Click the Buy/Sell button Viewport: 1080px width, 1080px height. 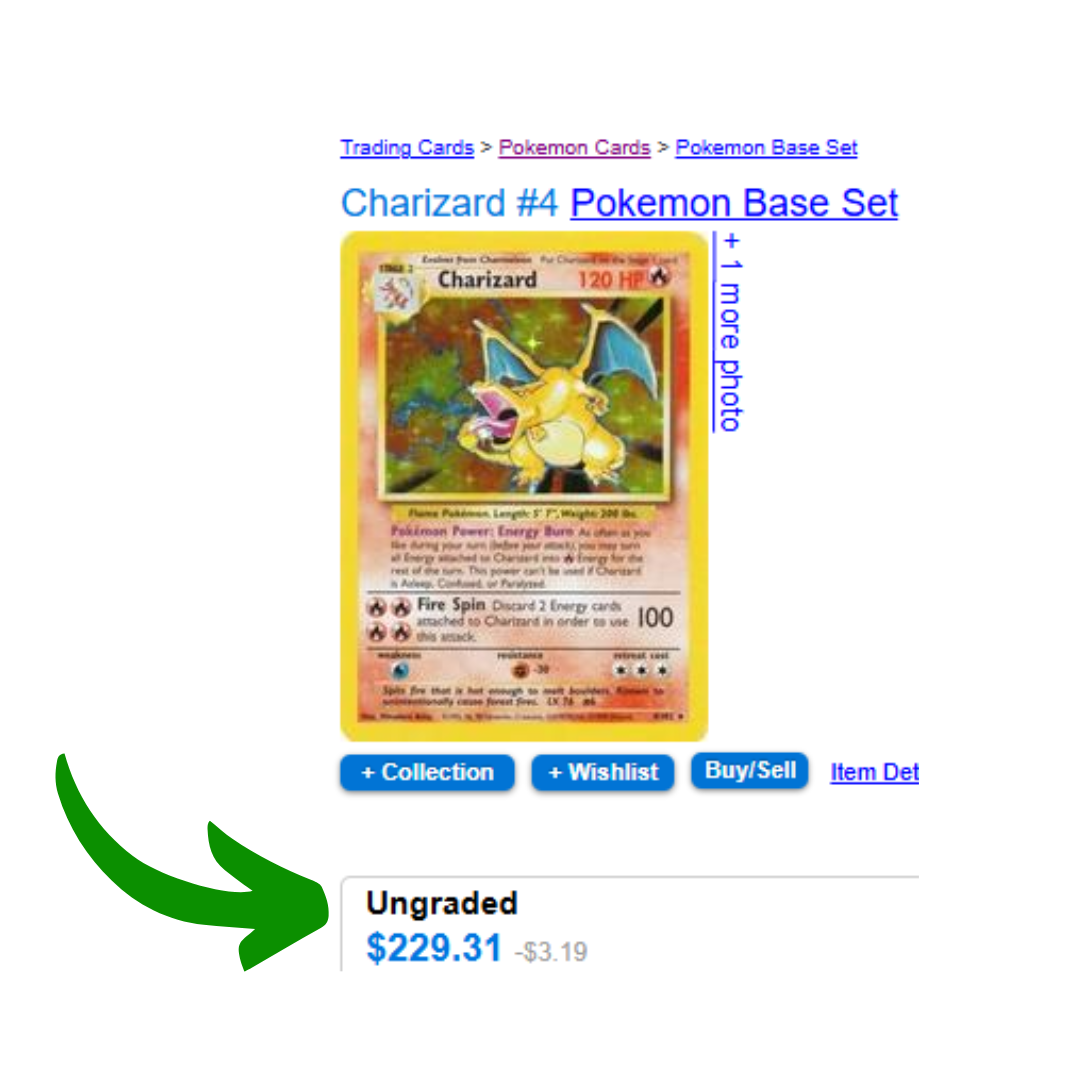[750, 770]
